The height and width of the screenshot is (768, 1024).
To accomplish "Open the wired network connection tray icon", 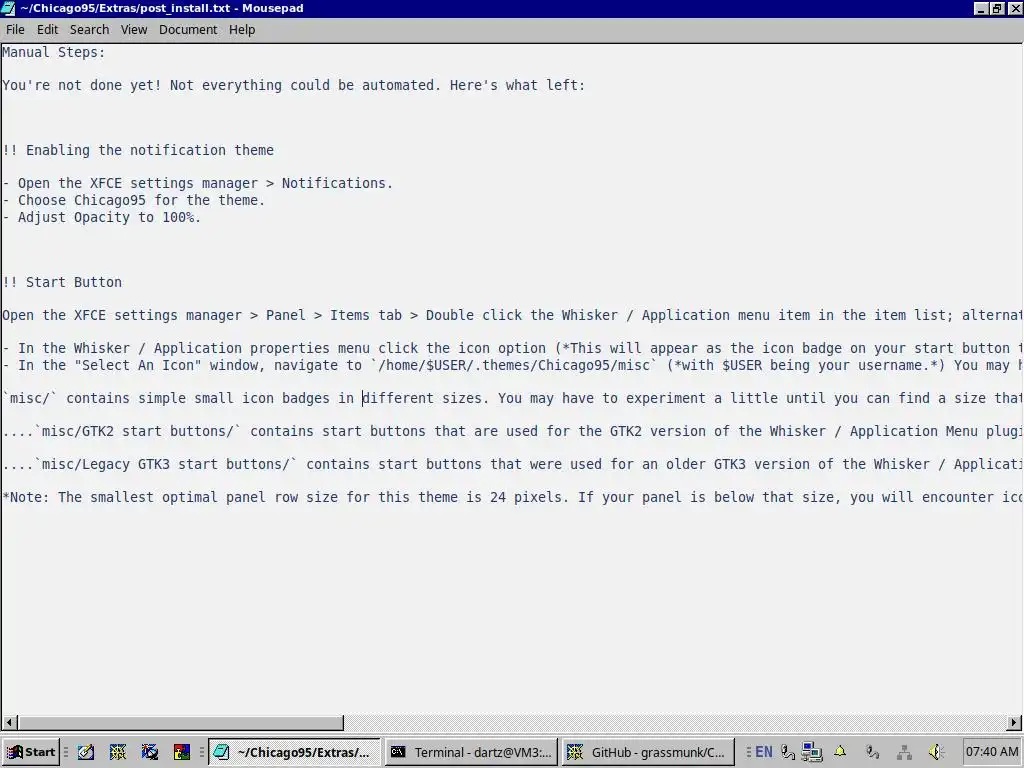I will click(x=904, y=753).
